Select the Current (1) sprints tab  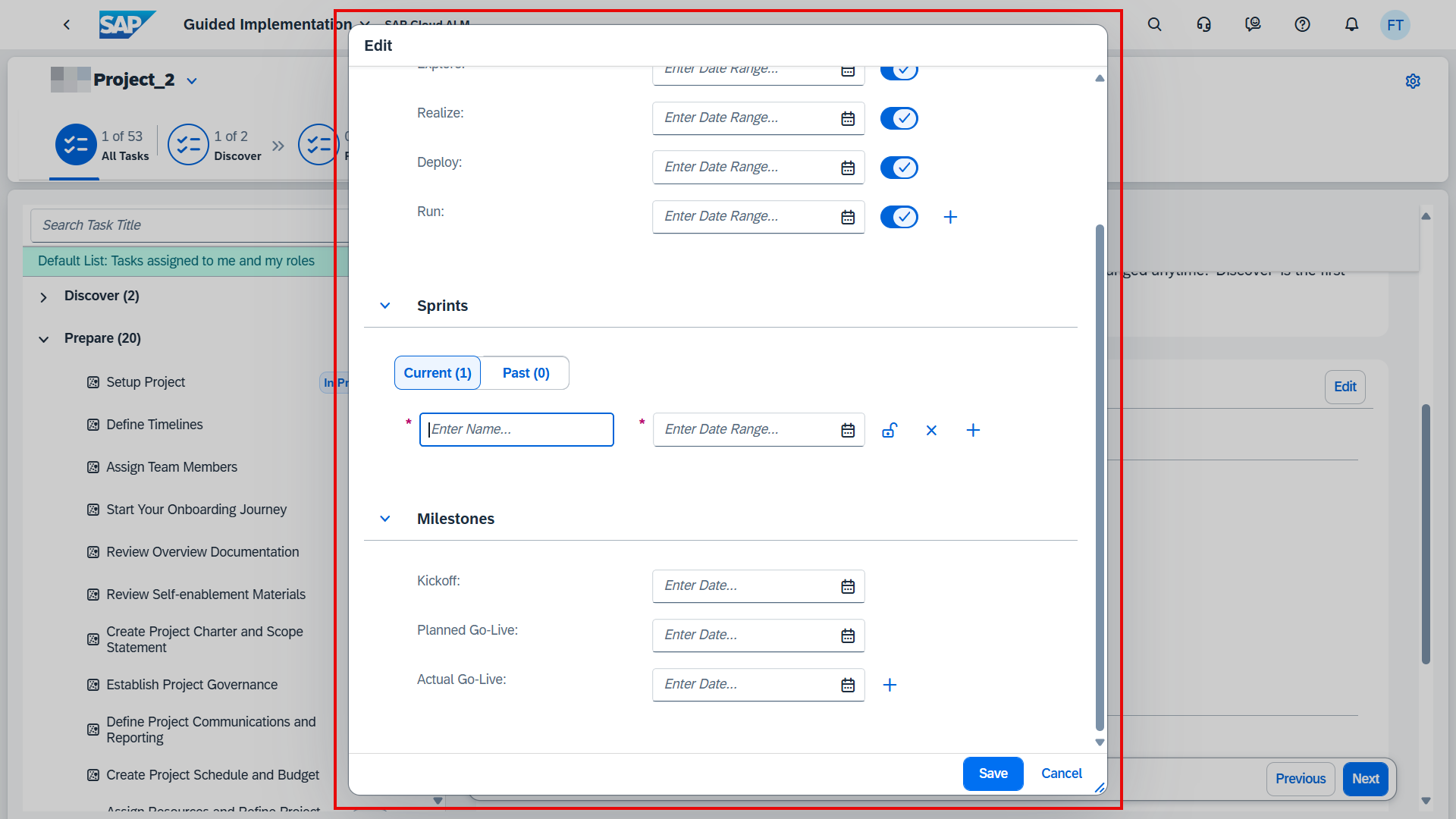[x=438, y=373]
